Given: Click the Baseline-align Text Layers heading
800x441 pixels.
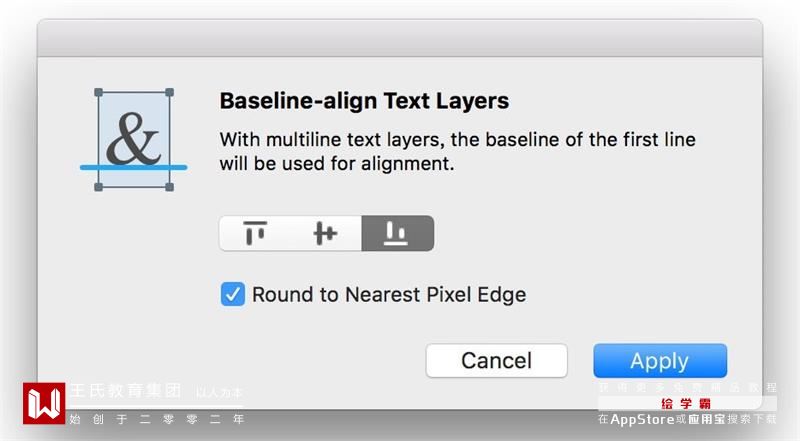Looking at the screenshot, I should click(x=364, y=101).
